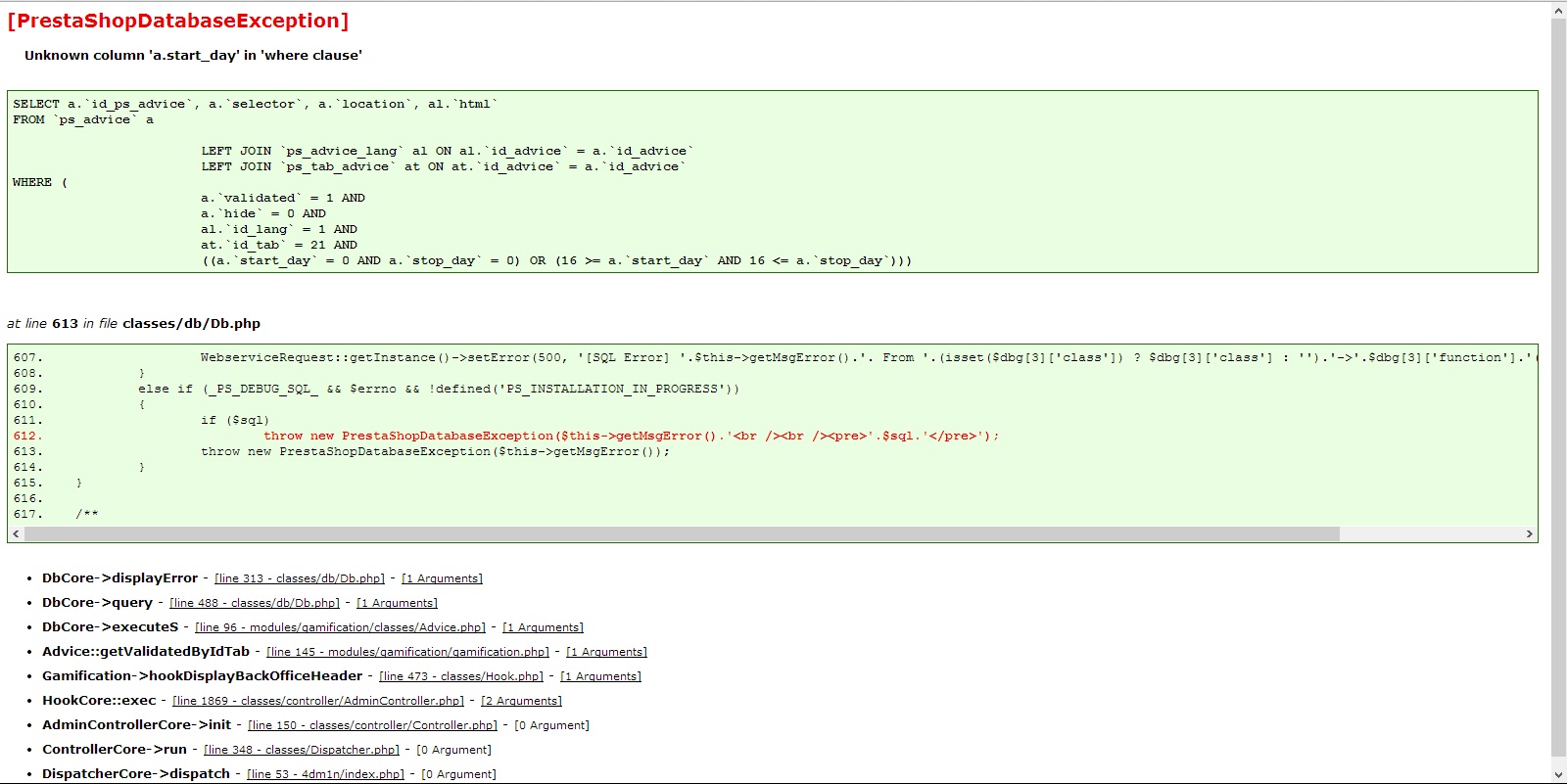Click the page vertical scrollbar thumb
Screen dimensions: 1567x784
point(1559,388)
